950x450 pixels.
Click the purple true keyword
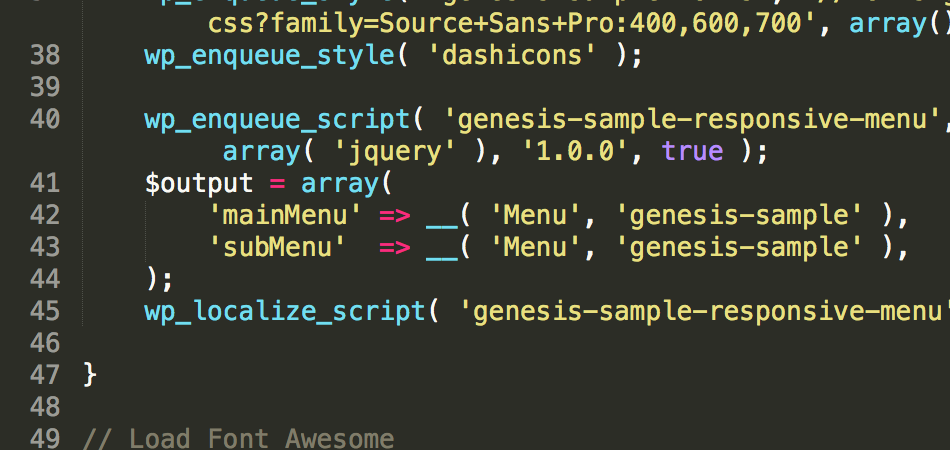(x=693, y=152)
